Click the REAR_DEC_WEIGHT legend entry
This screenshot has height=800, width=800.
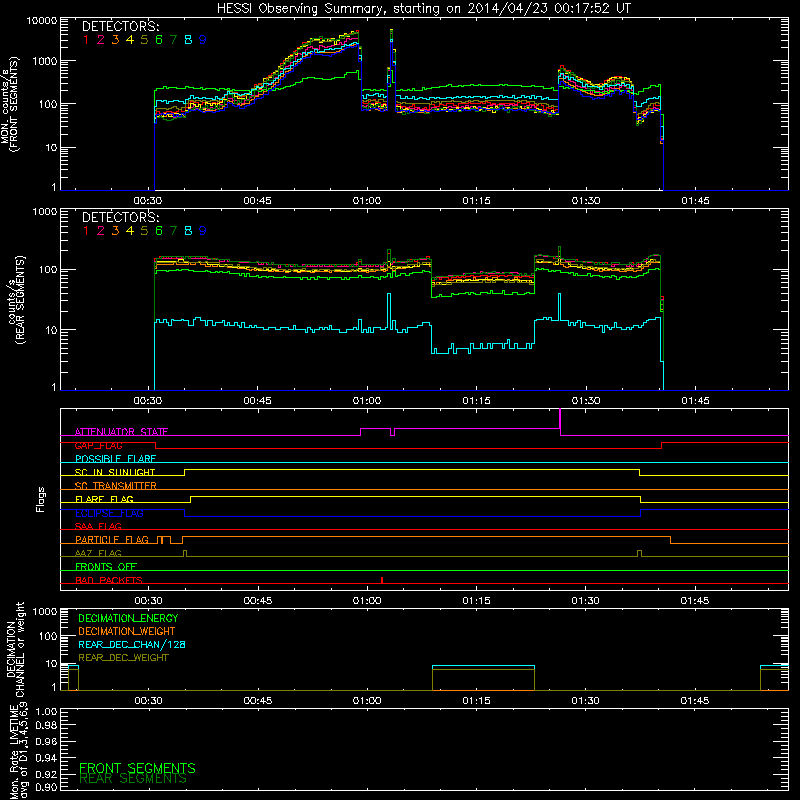point(123,658)
